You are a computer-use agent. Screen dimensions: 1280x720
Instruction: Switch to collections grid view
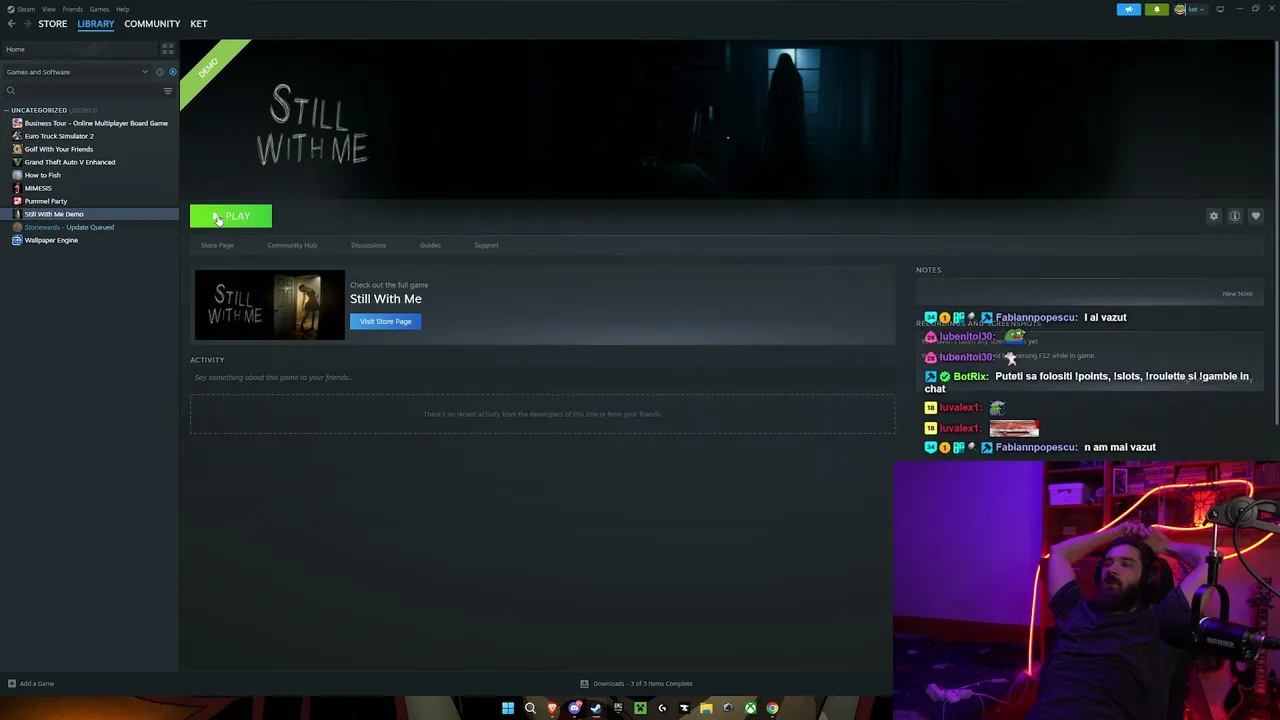[168, 49]
